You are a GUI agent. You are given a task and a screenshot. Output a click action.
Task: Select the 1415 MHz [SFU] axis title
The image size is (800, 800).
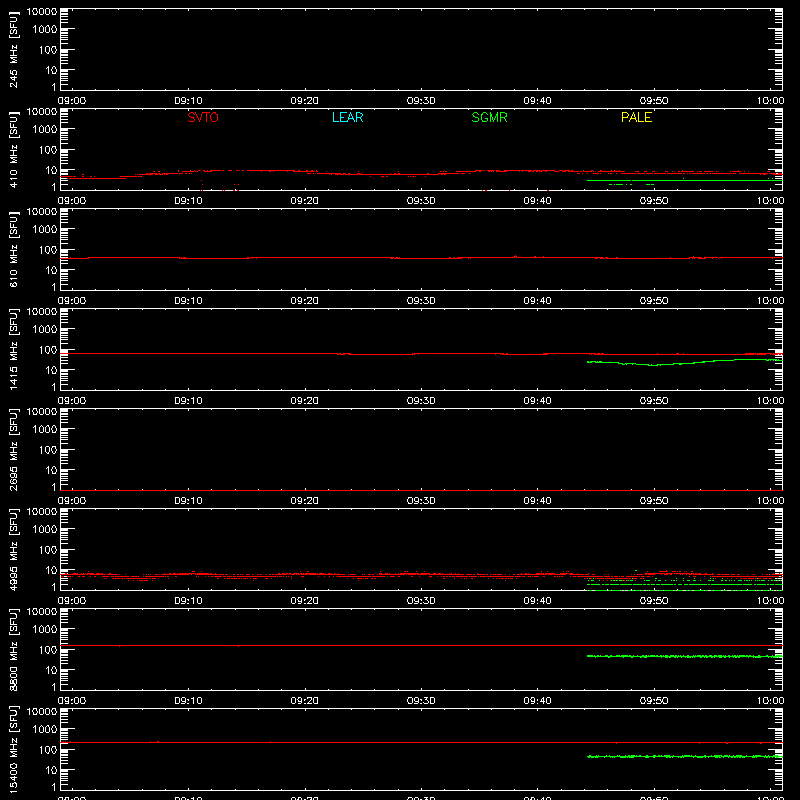tap(13, 349)
